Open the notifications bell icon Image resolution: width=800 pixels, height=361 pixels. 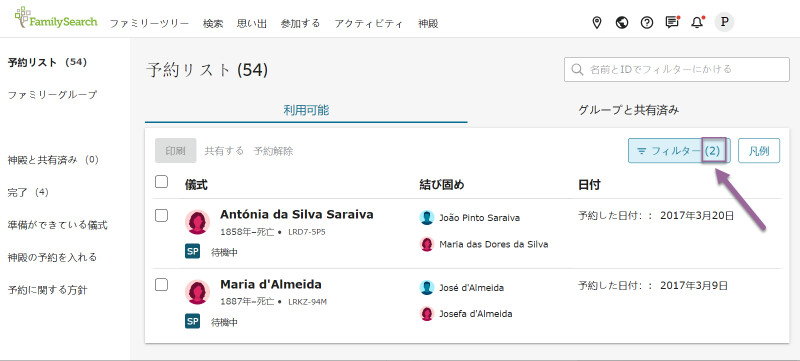pos(697,22)
